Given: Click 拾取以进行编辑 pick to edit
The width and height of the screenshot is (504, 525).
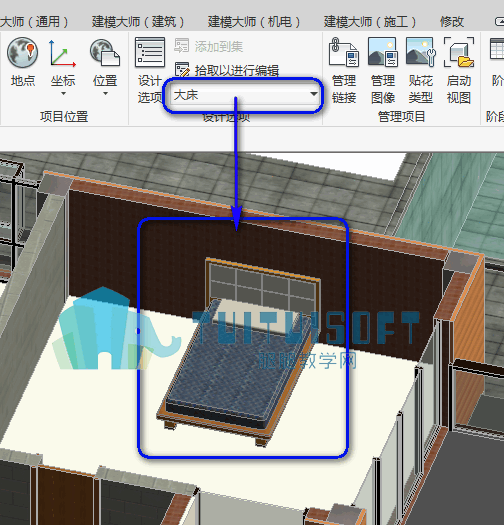Looking at the screenshot, I should click(x=227, y=70).
